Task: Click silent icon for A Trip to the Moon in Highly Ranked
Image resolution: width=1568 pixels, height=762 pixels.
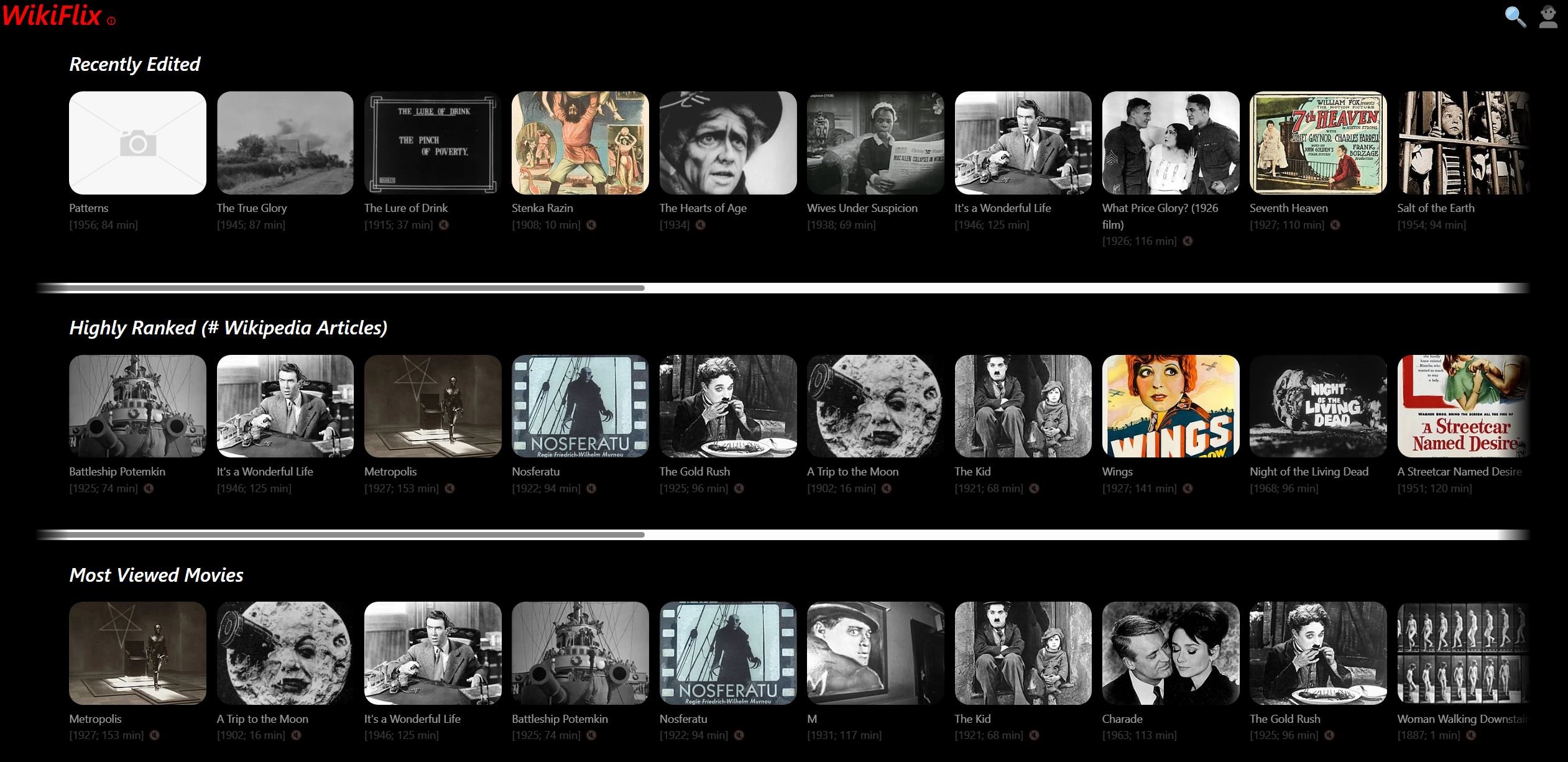Action: (887, 489)
